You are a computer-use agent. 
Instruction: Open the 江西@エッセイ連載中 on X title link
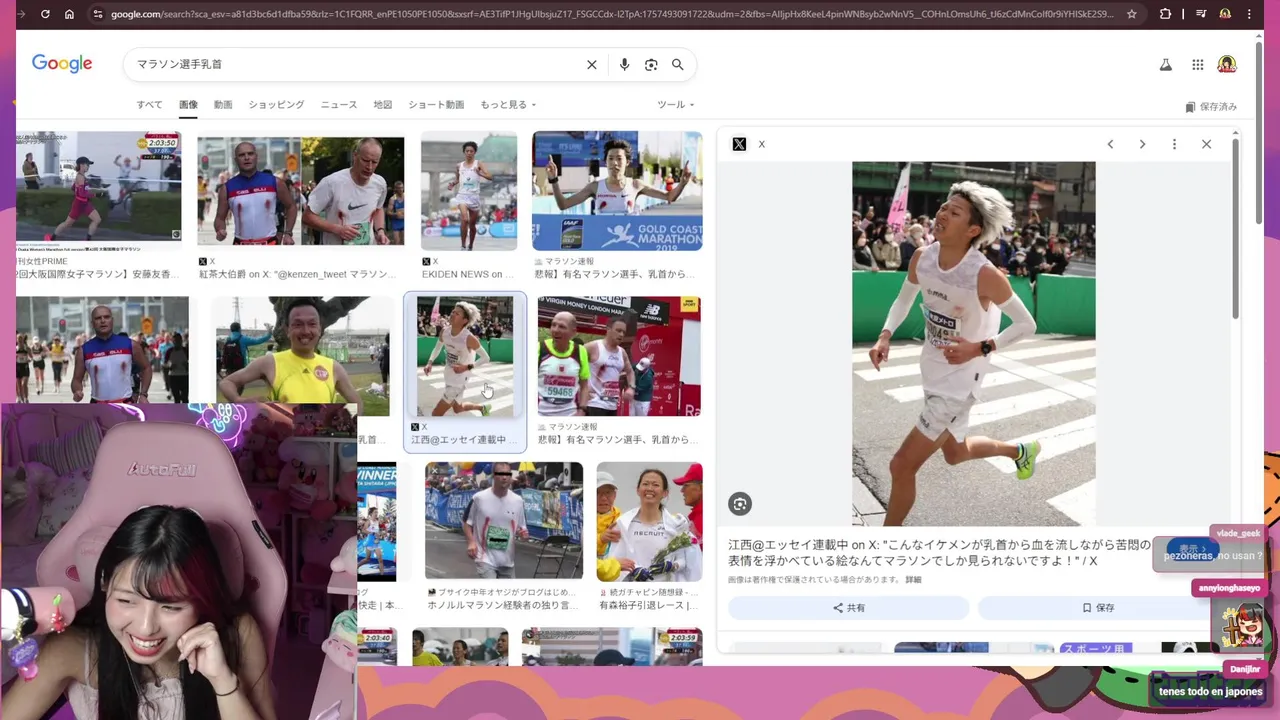(x=939, y=553)
